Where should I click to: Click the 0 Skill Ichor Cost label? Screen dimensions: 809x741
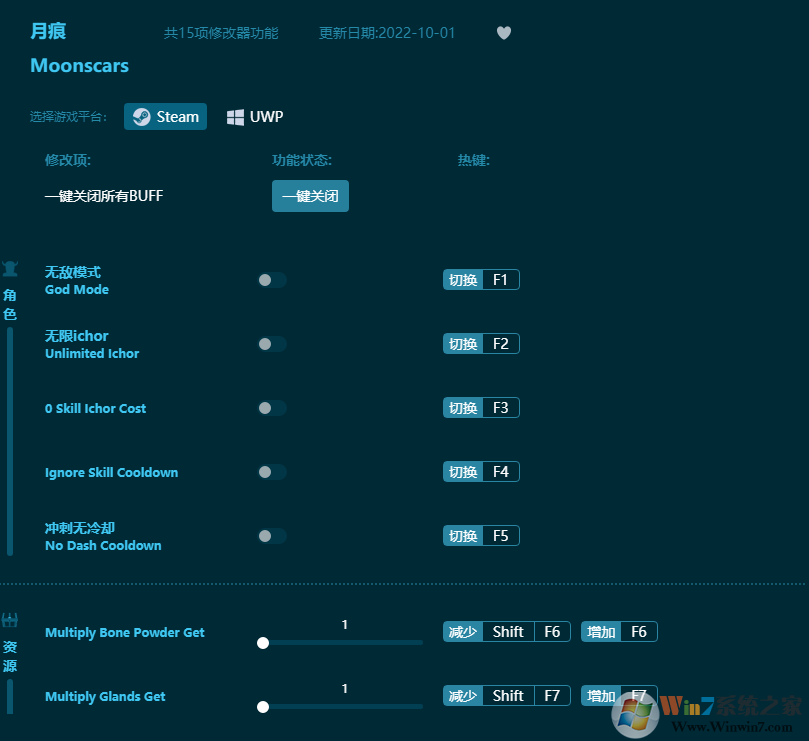click(x=95, y=408)
